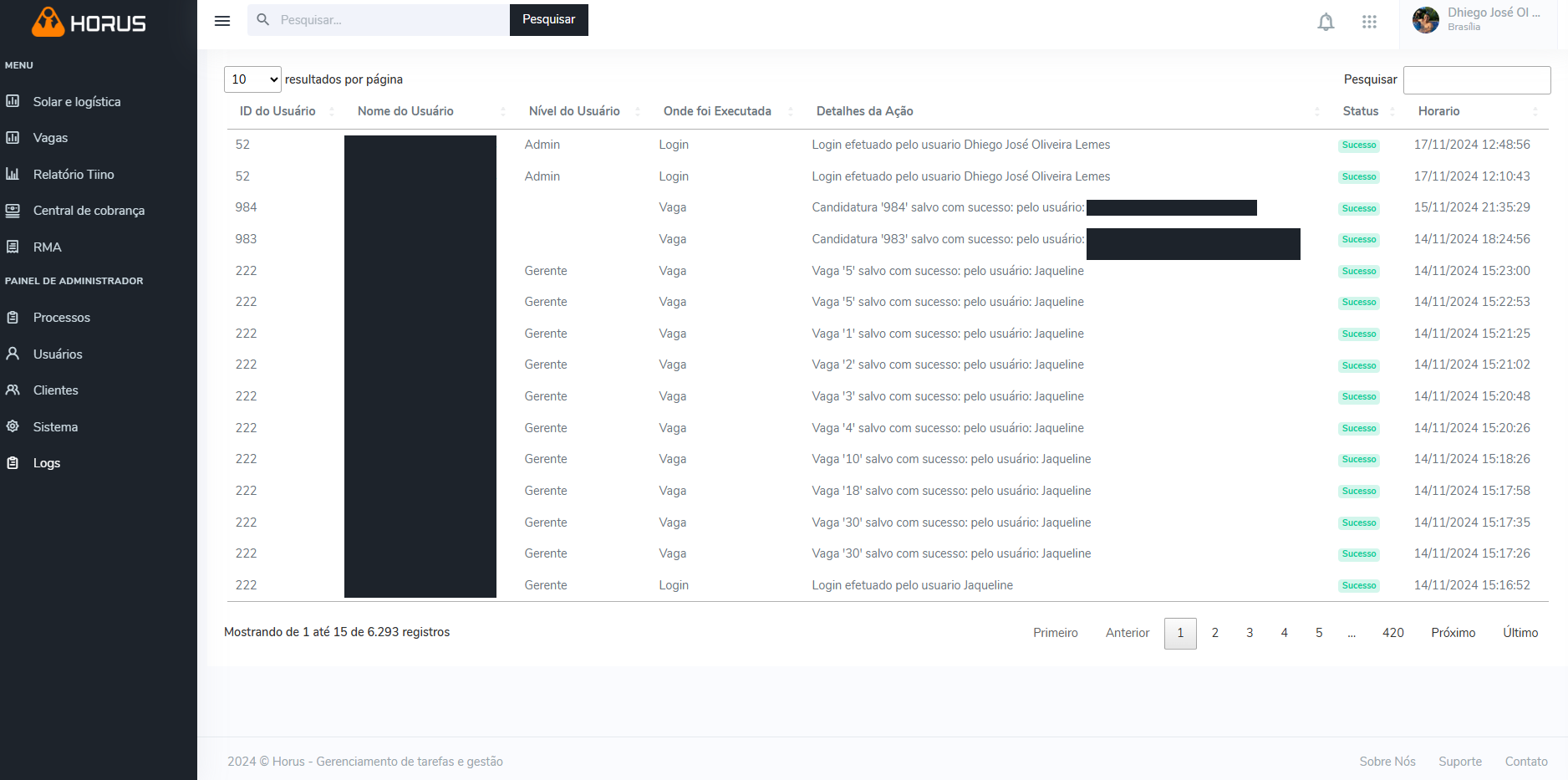Focus the table Pesquisar filter field
This screenshot has height=780, width=1568.
[1476, 80]
